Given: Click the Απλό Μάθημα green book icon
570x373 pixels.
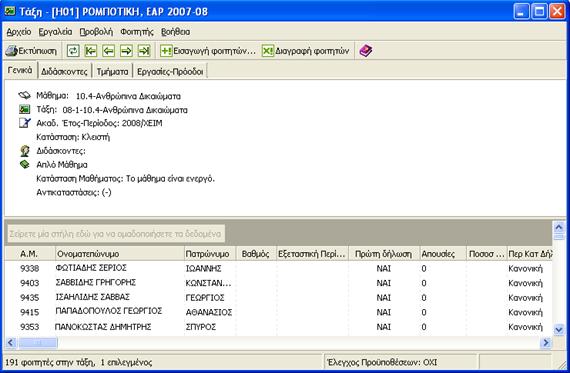Looking at the screenshot, I should point(25,164).
